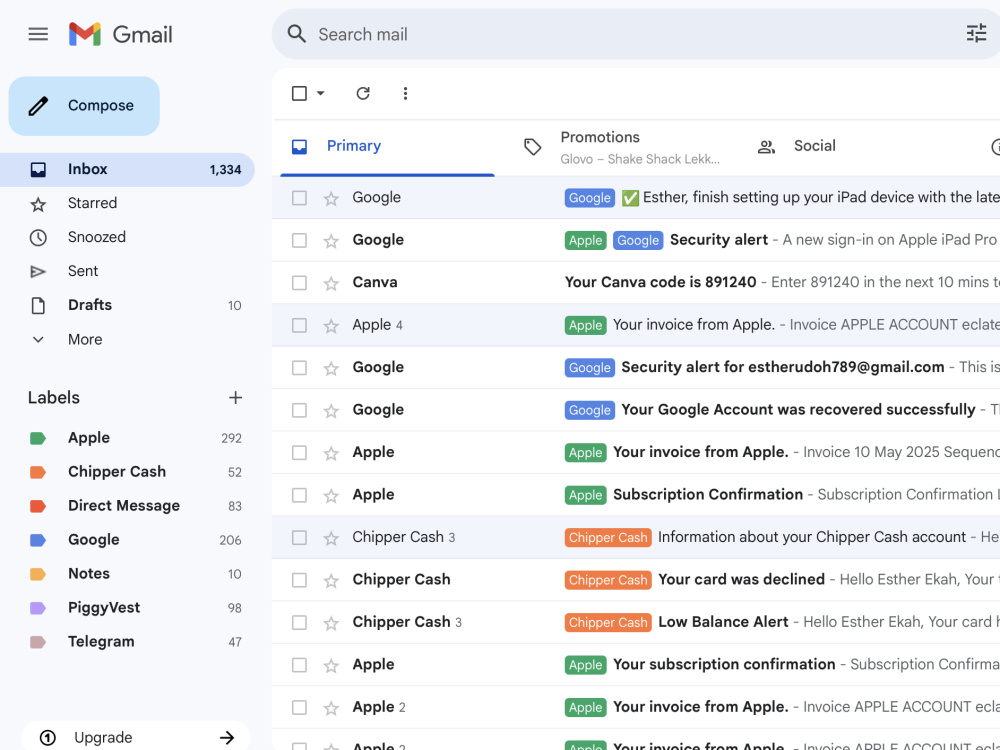The height and width of the screenshot is (750, 1000).
Task: Star the Low Balance Alert email
Action: pos(331,623)
